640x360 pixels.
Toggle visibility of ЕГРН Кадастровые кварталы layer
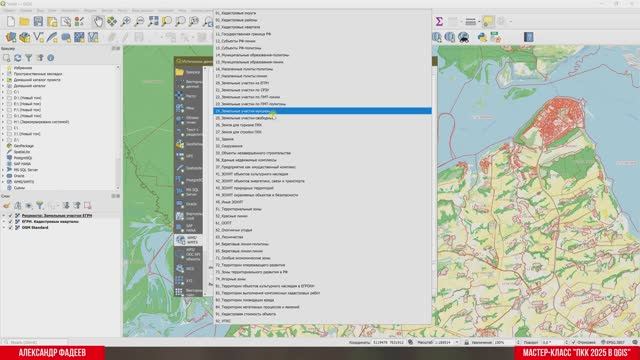click(11, 222)
